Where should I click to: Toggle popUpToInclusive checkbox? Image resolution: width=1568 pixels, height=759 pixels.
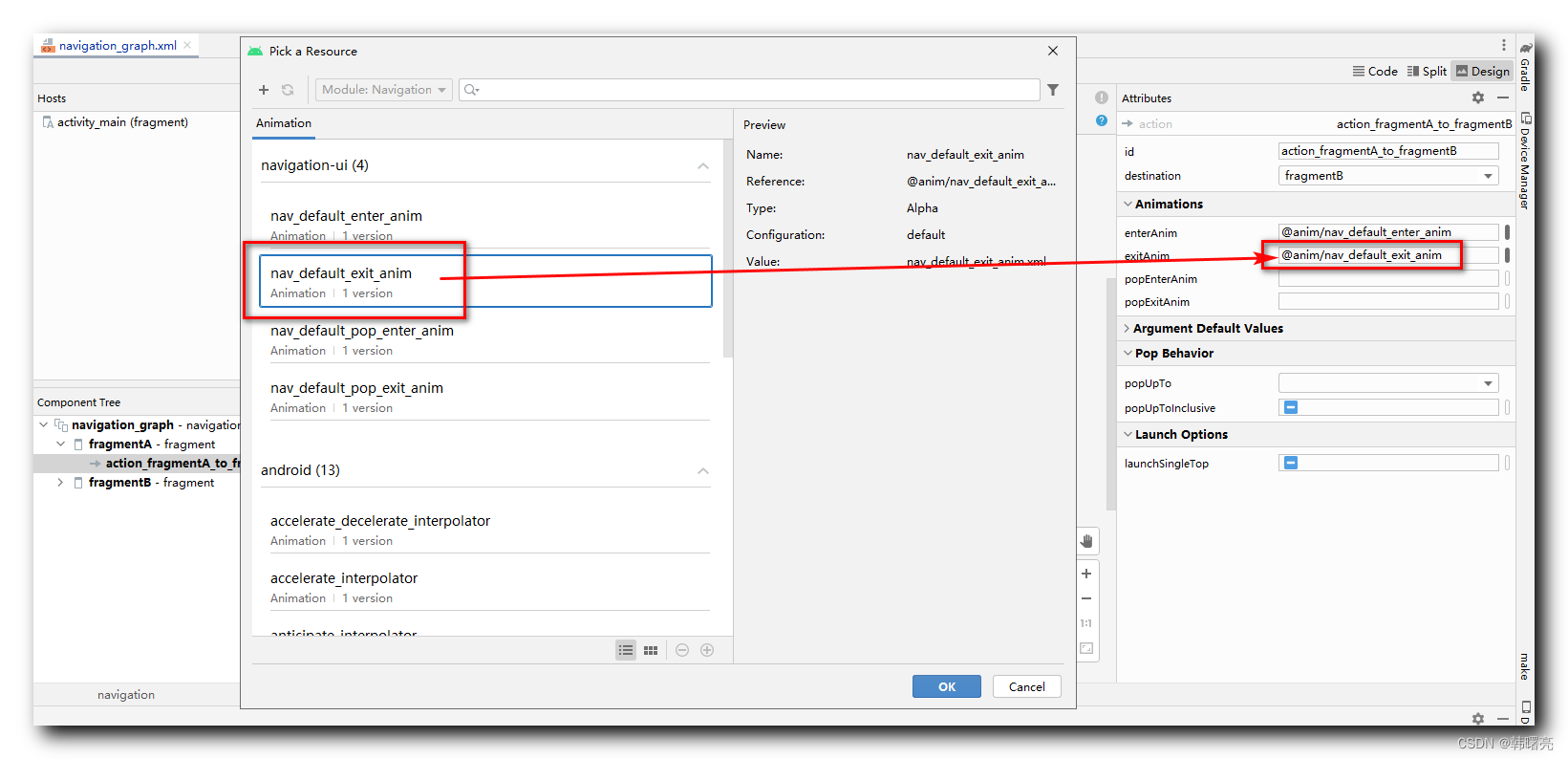pos(1291,407)
